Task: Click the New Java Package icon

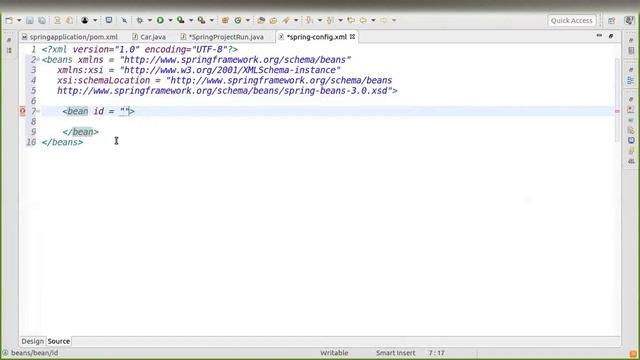Action: (225, 20)
